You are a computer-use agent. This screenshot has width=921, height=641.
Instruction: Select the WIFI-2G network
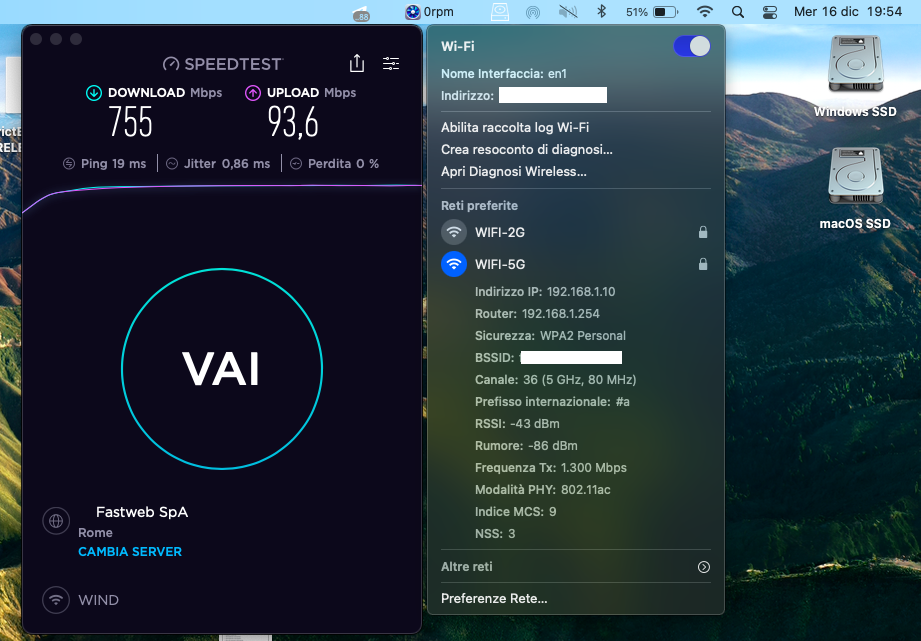coord(576,232)
